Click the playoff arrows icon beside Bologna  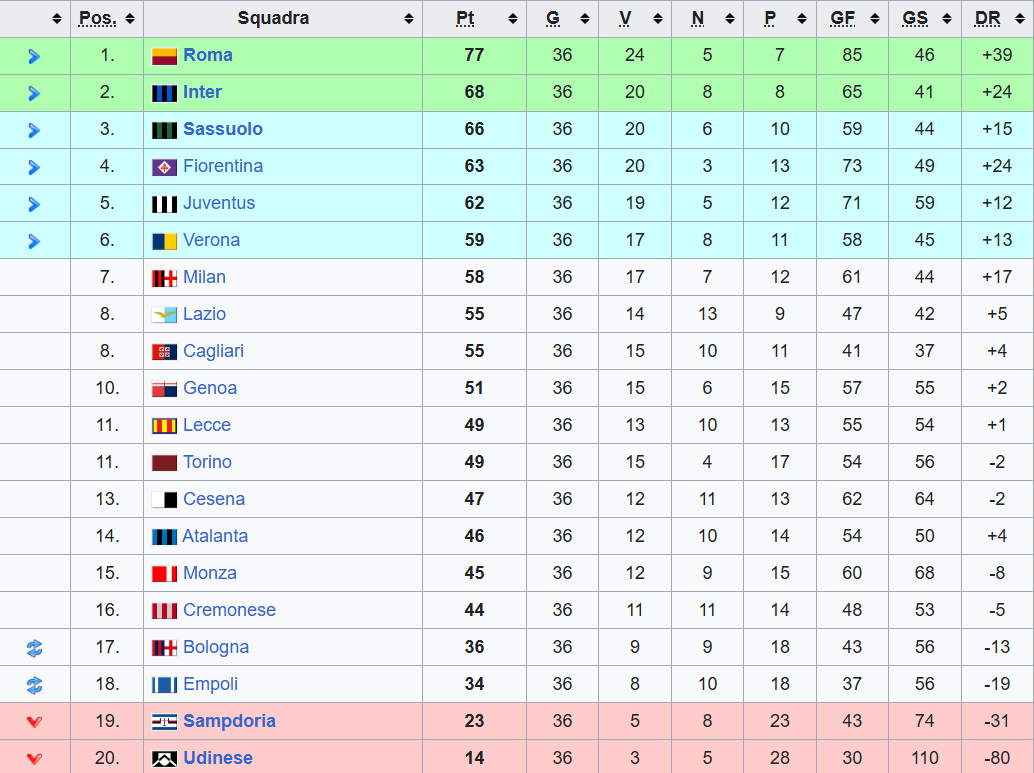click(34, 648)
